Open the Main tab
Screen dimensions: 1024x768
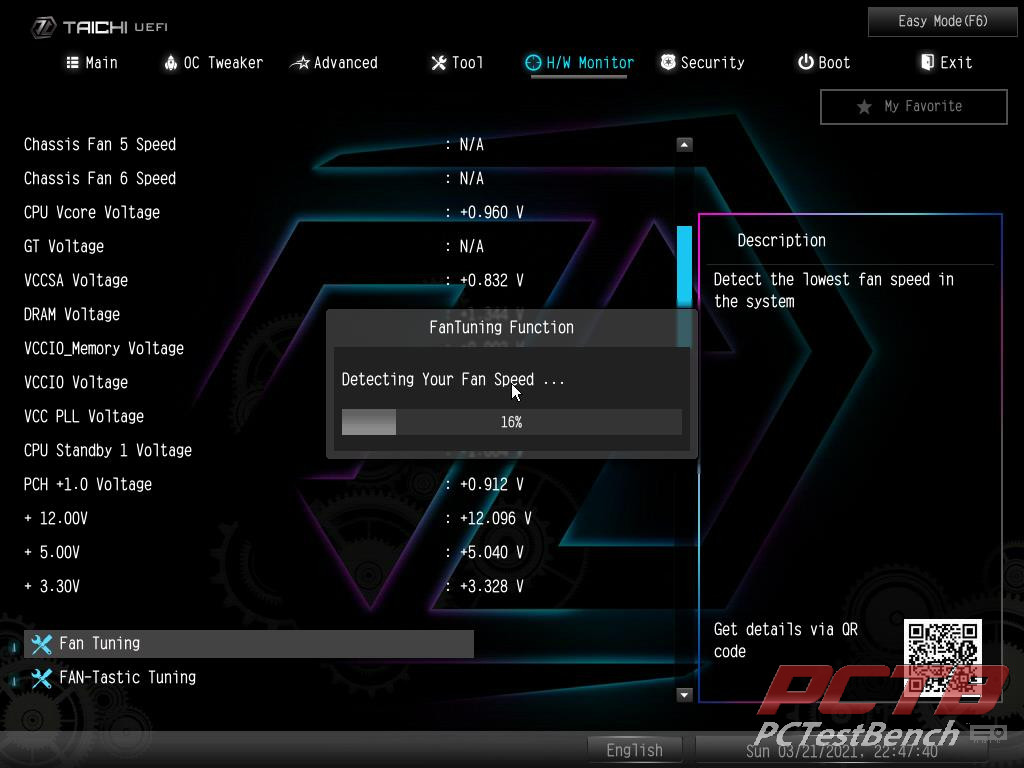pyautogui.click(x=92, y=63)
